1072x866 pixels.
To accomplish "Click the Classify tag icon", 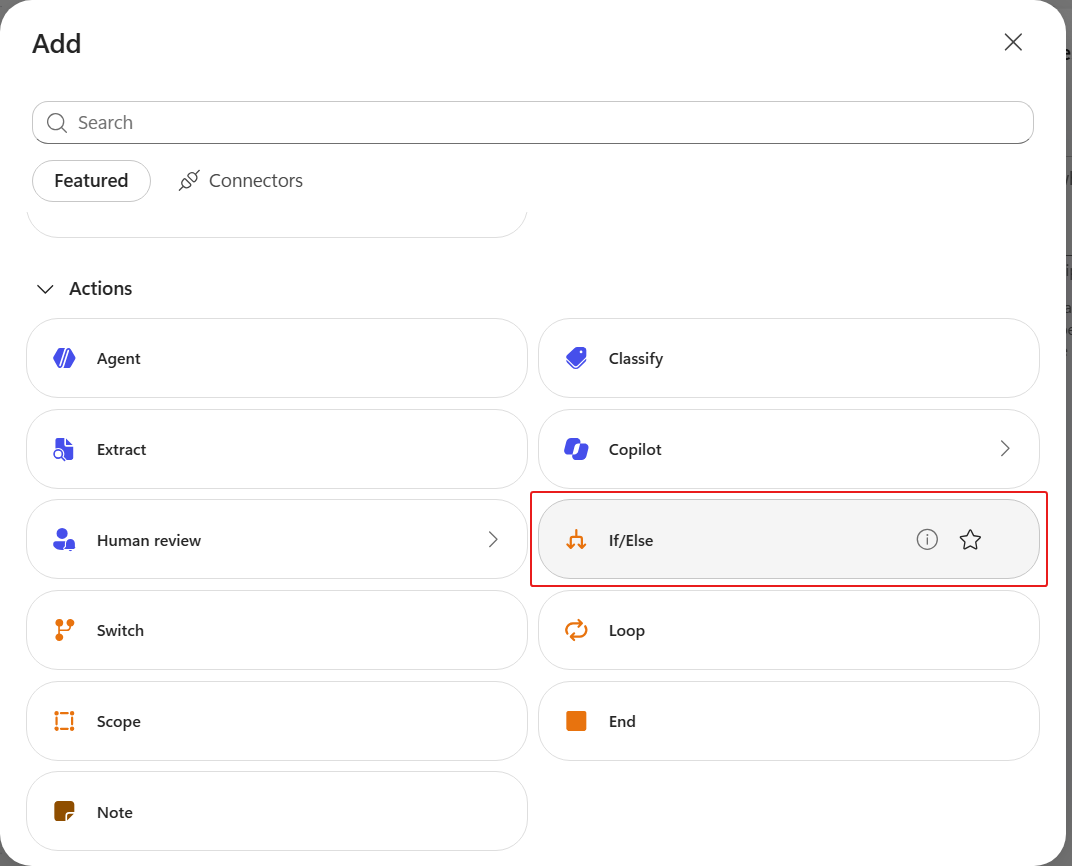I will coord(576,358).
